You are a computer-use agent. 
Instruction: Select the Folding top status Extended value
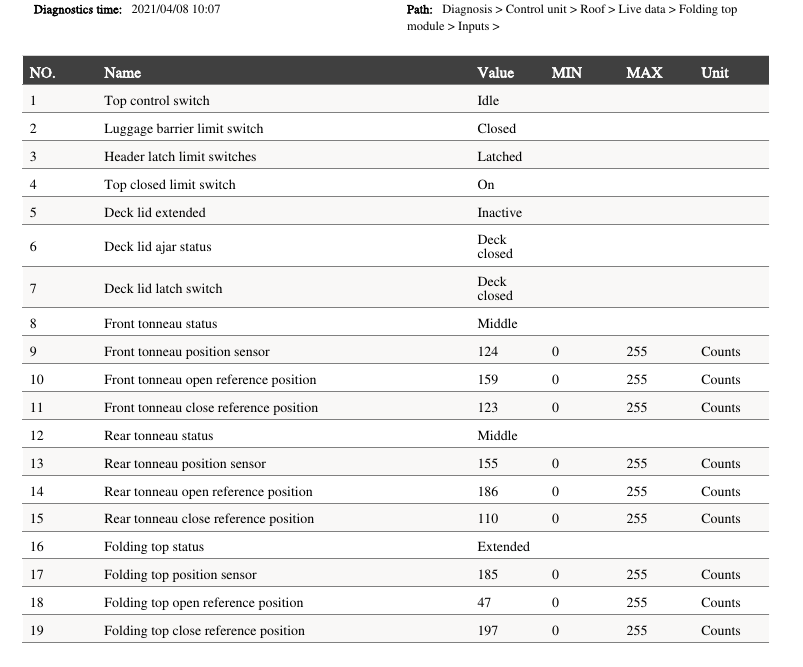coord(503,547)
